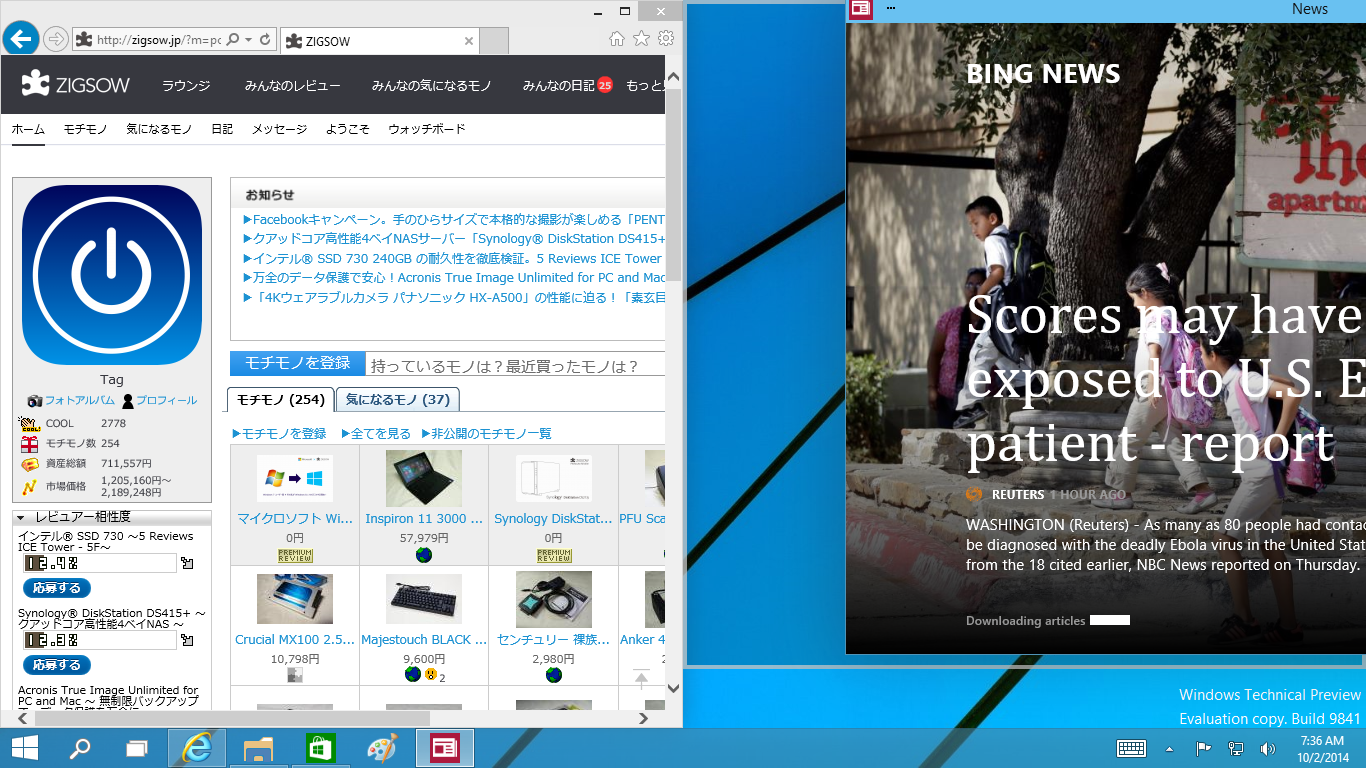This screenshot has height=768, width=1366.
Task: Click IE vertical scrollbar down arrow
Action: (674, 688)
